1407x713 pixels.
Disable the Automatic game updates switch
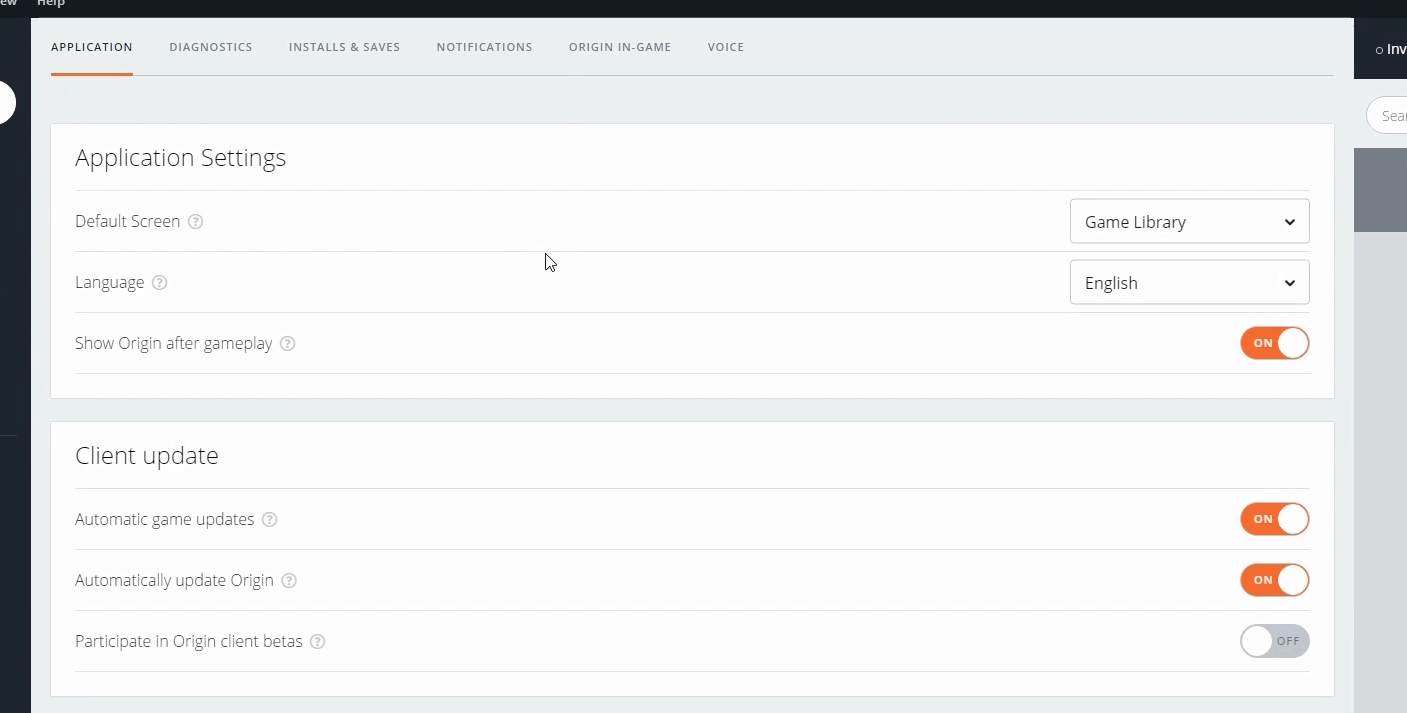click(1275, 519)
